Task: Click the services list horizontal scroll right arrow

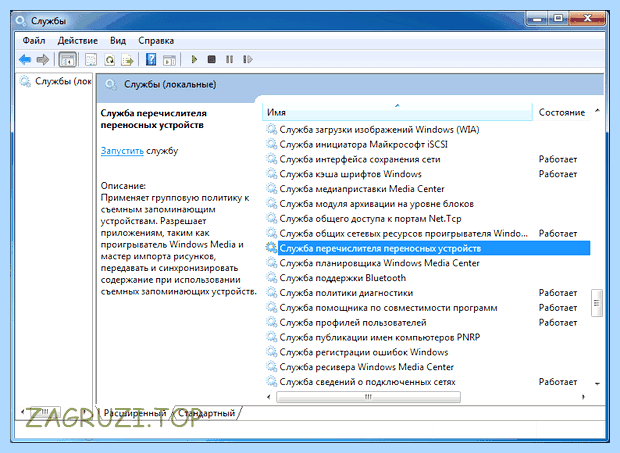Action: [583, 397]
